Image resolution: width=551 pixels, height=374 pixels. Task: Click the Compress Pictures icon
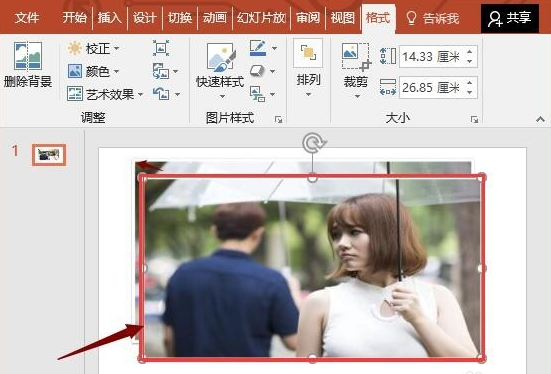(161, 48)
